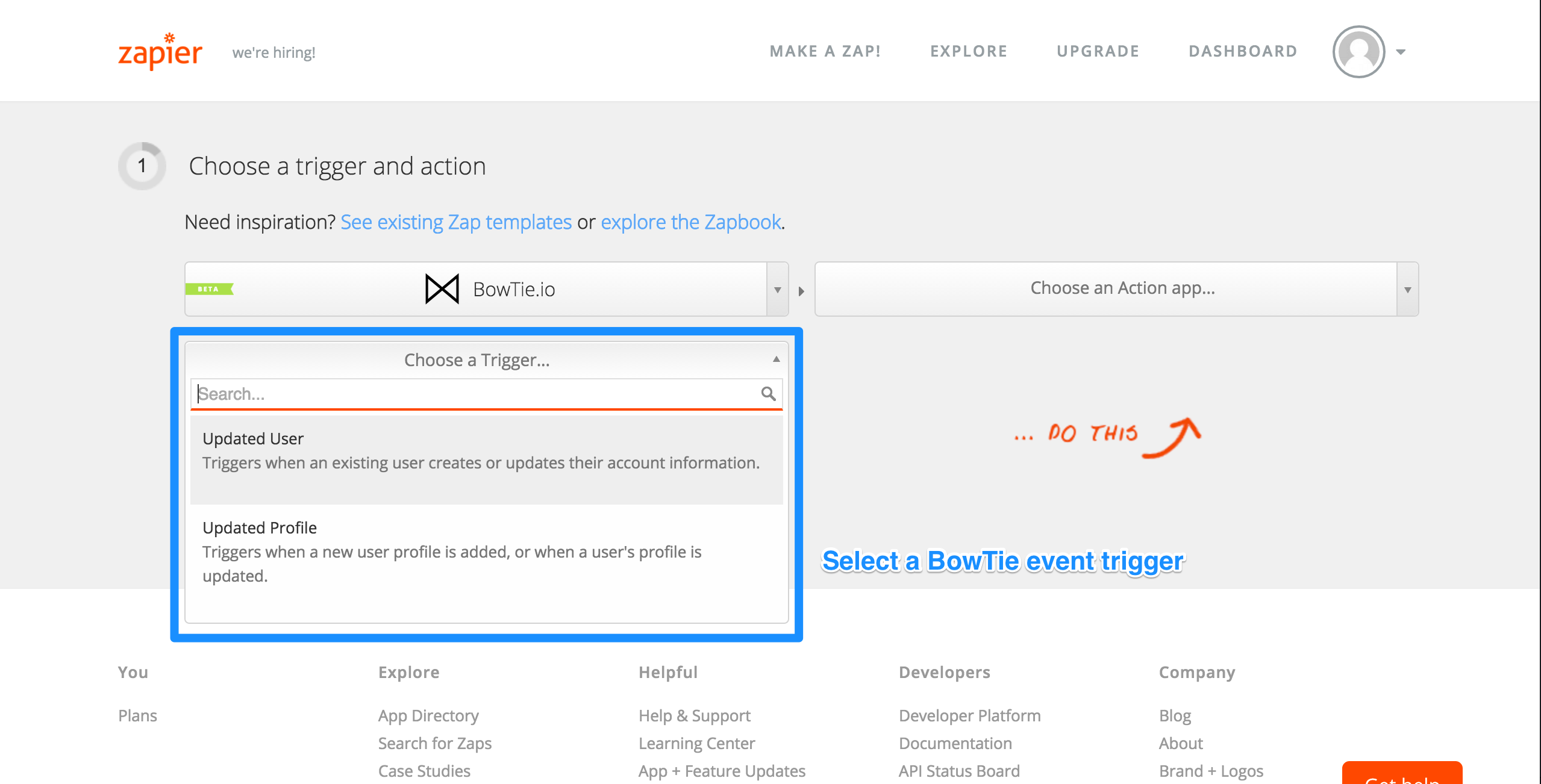Click the magnifier icon in trigger search

coord(768,394)
